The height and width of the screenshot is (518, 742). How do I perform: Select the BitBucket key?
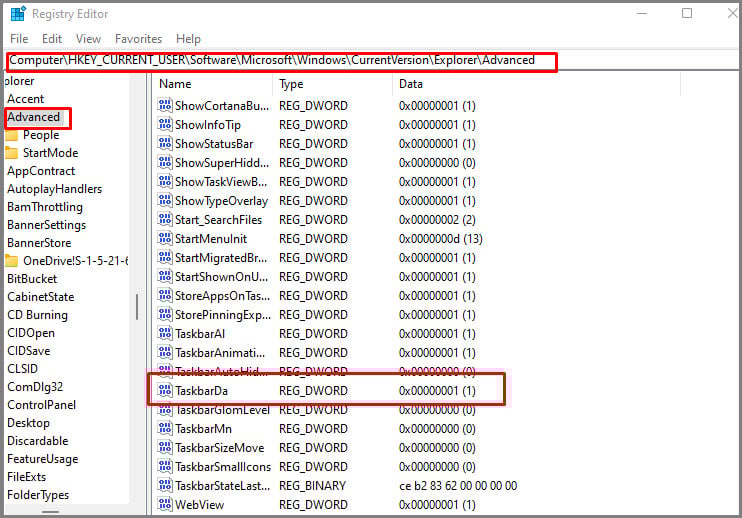pyautogui.click(x=32, y=279)
